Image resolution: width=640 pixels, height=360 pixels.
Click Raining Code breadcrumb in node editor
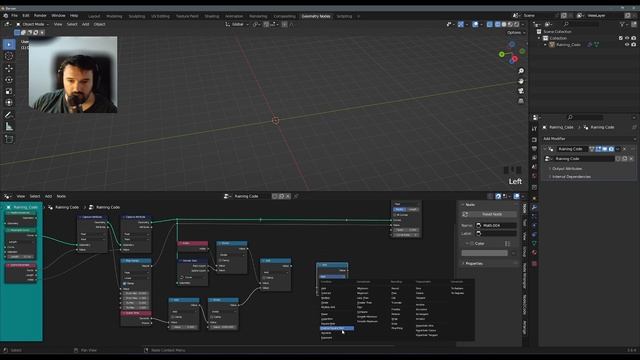pyautogui.click(x=108, y=207)
